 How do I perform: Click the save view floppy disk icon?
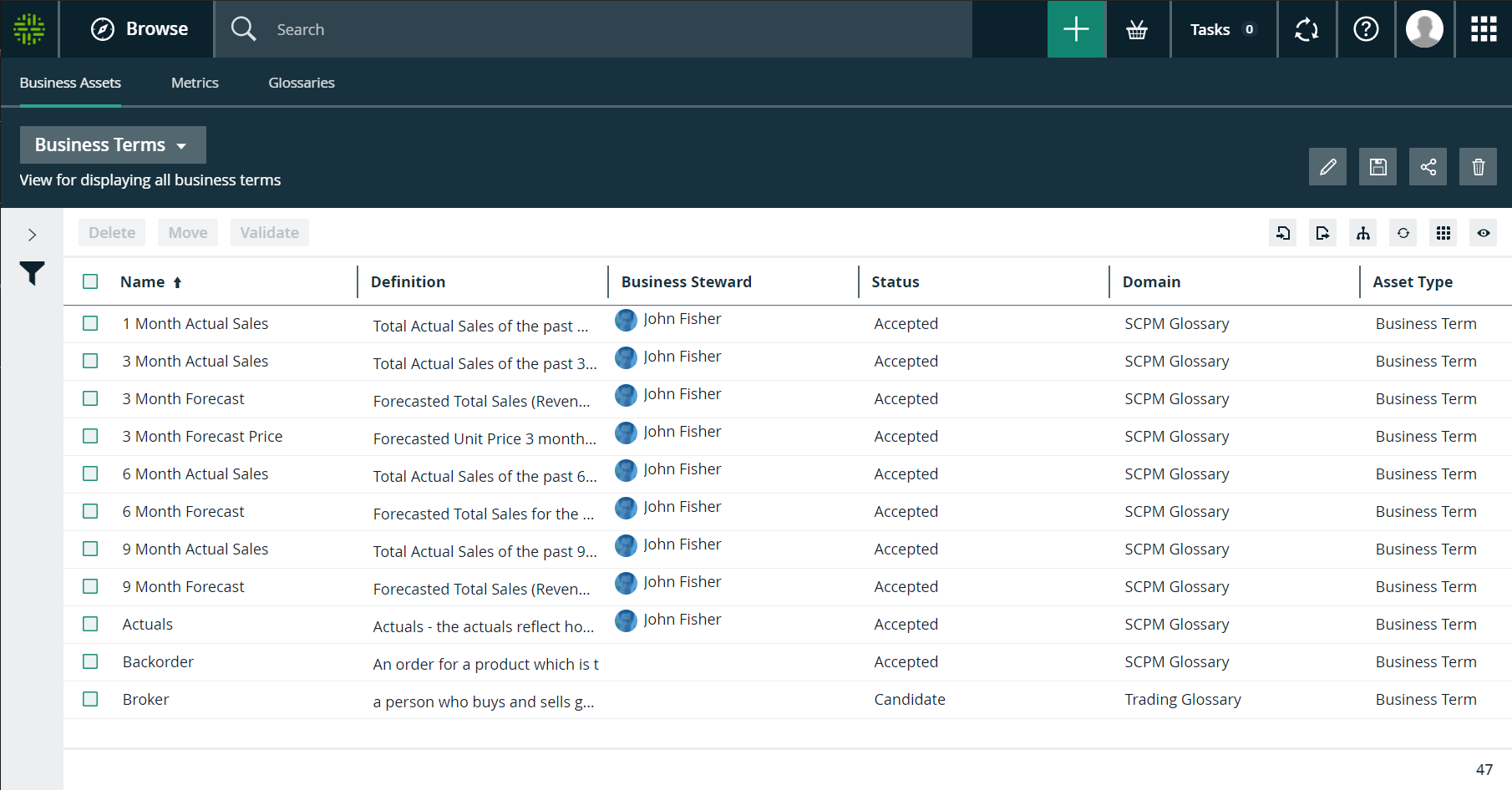[1378, 167]
